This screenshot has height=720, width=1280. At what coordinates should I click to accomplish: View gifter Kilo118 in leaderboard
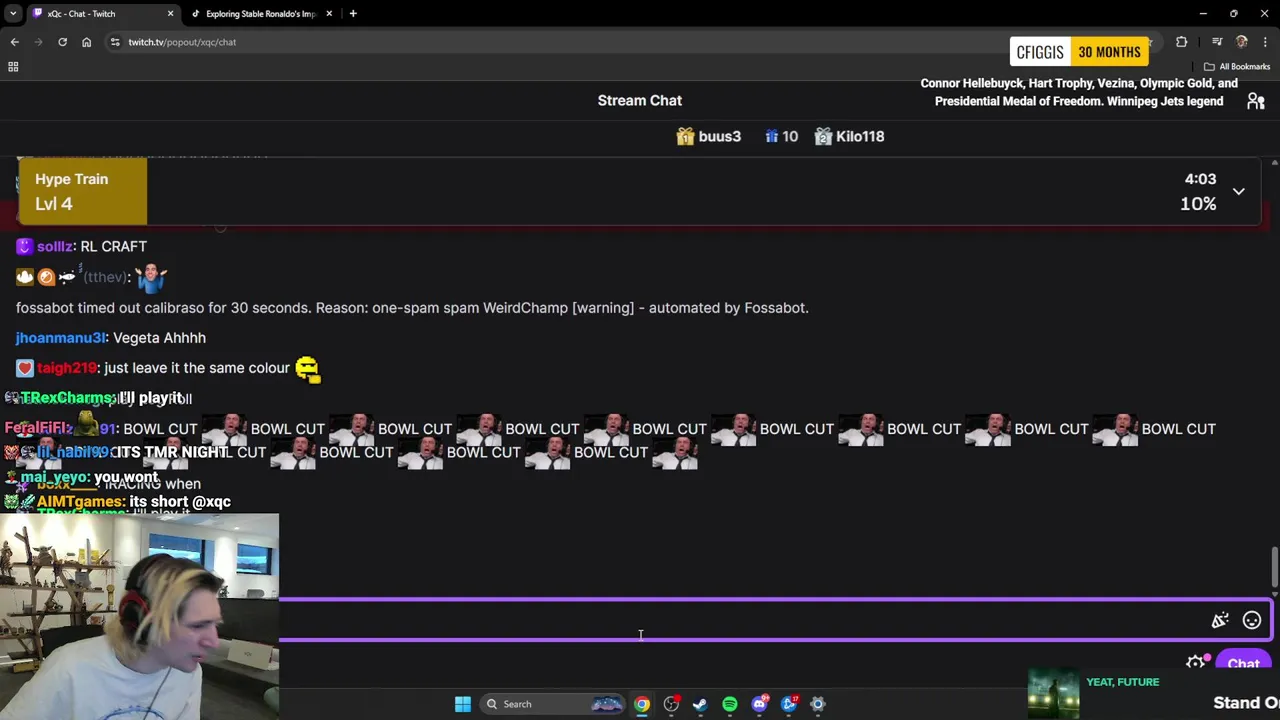pyautogui.click(x=849, y=136)
